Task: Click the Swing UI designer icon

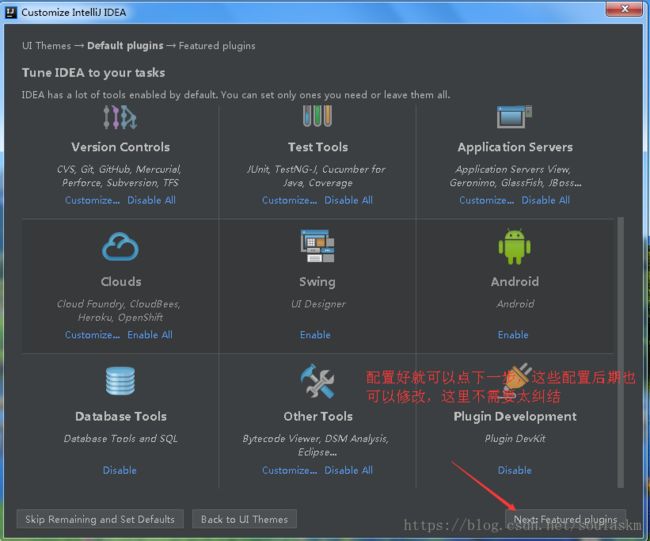Action: point(318,246)
